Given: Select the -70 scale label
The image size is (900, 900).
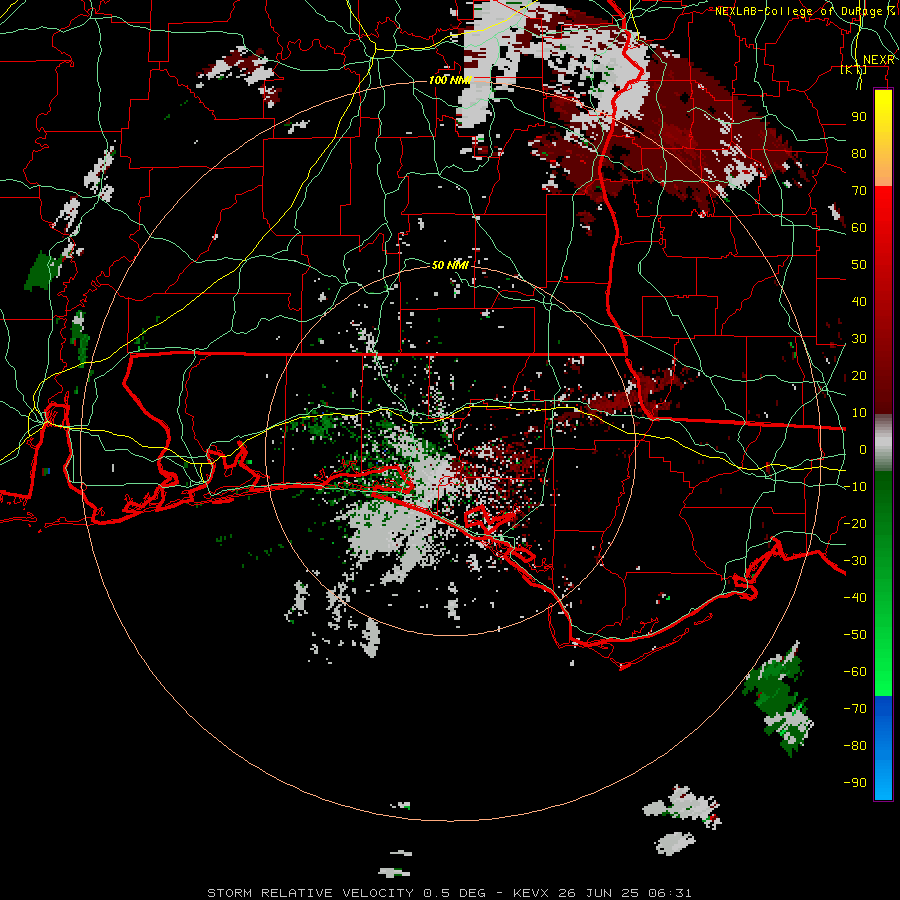Looking at the screenshot, I should (855, 709).
